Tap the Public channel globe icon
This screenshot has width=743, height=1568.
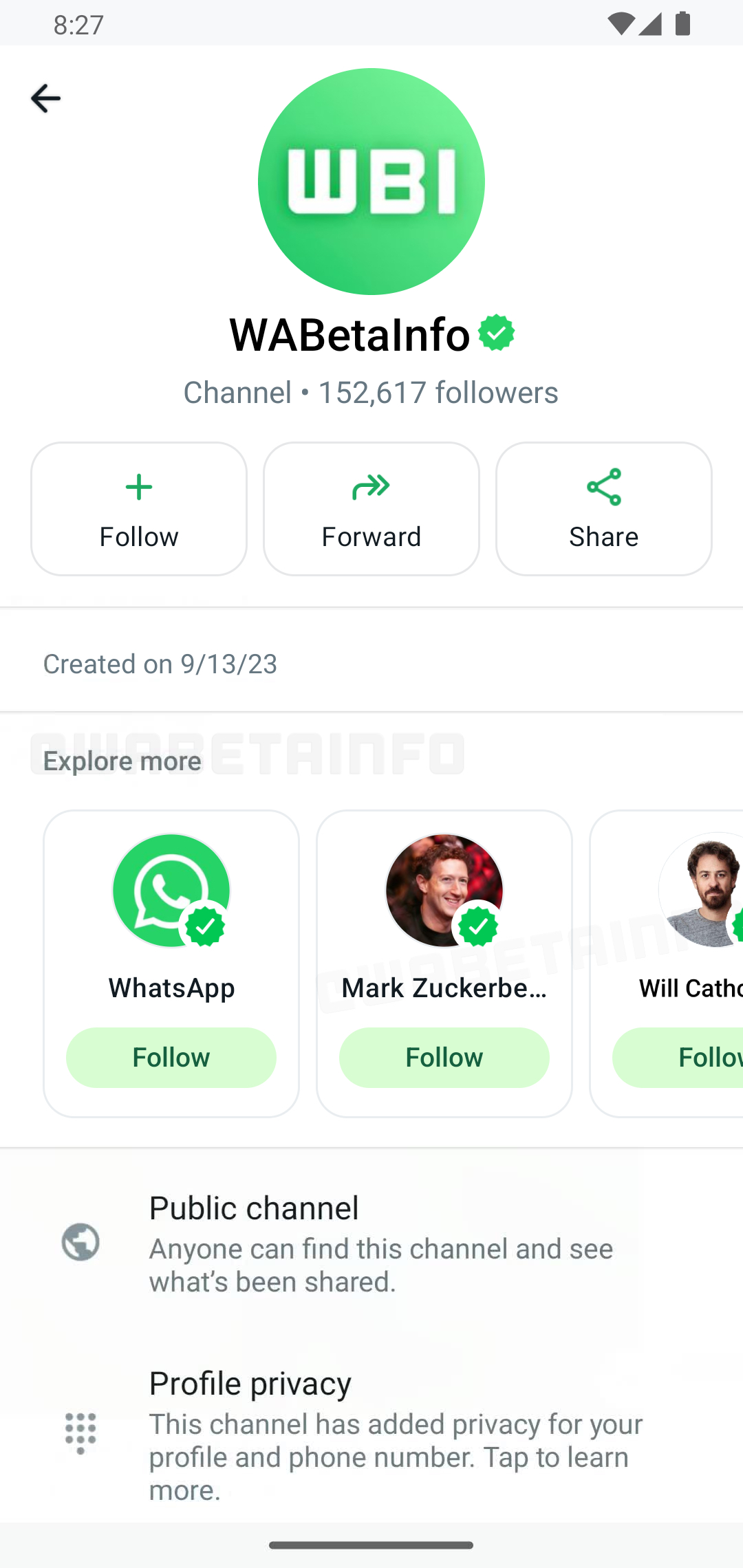80,1242
